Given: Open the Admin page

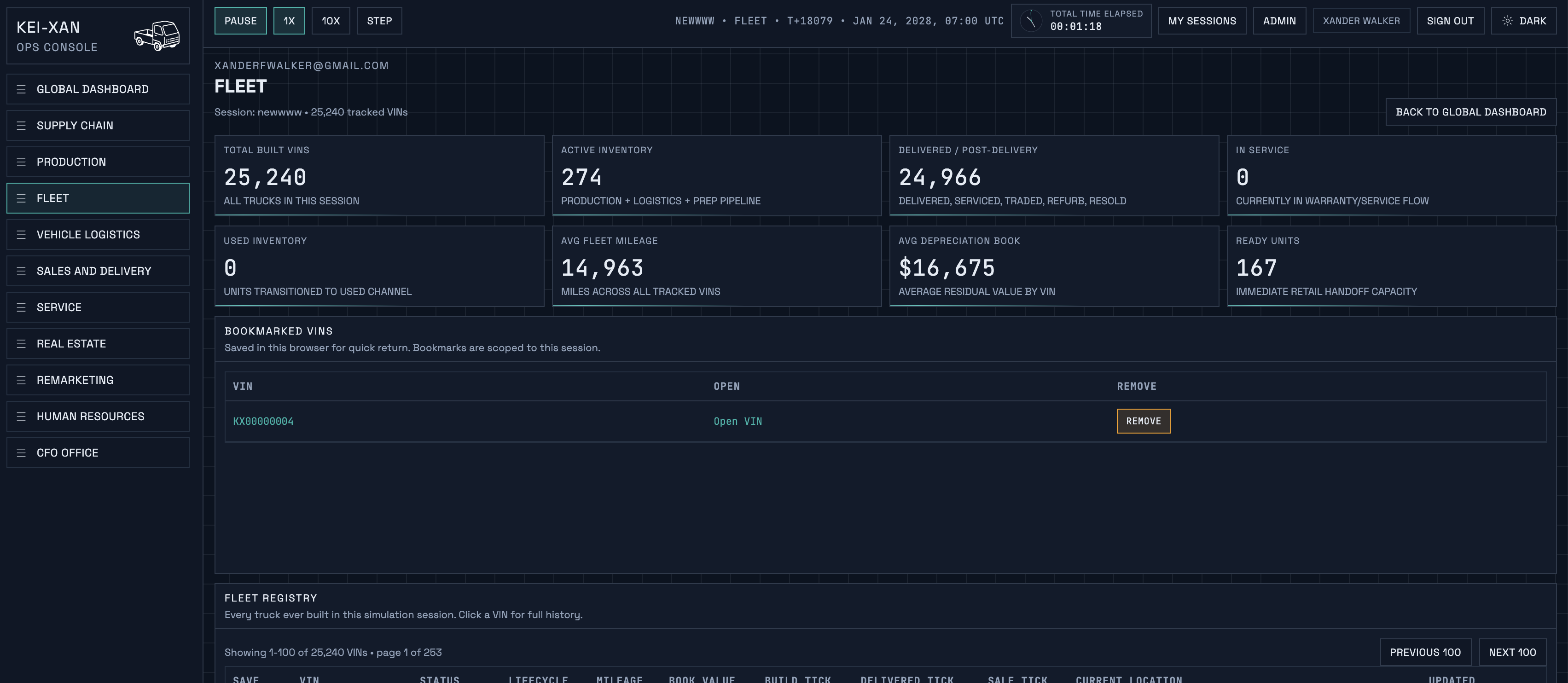Looking at the screenshot, I should (1279, 21).
